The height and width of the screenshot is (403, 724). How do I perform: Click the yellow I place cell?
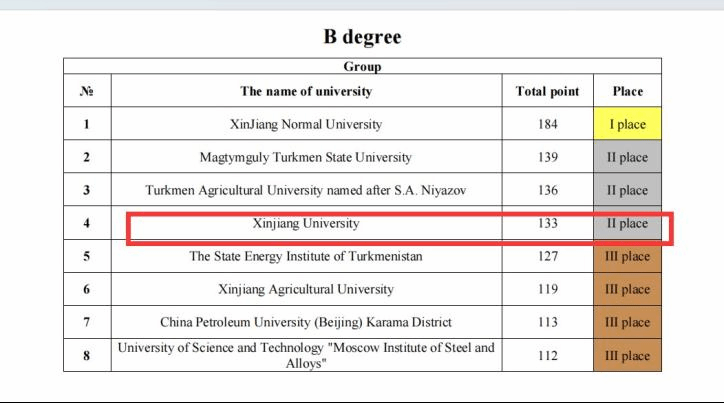coord(627,124)
